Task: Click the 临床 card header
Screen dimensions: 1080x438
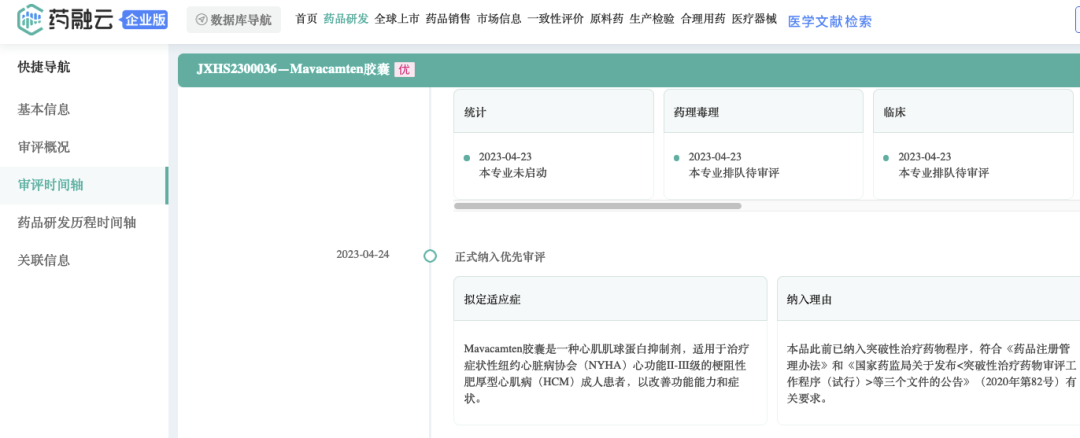Action: pyautogui.click(x=973, y=111)
